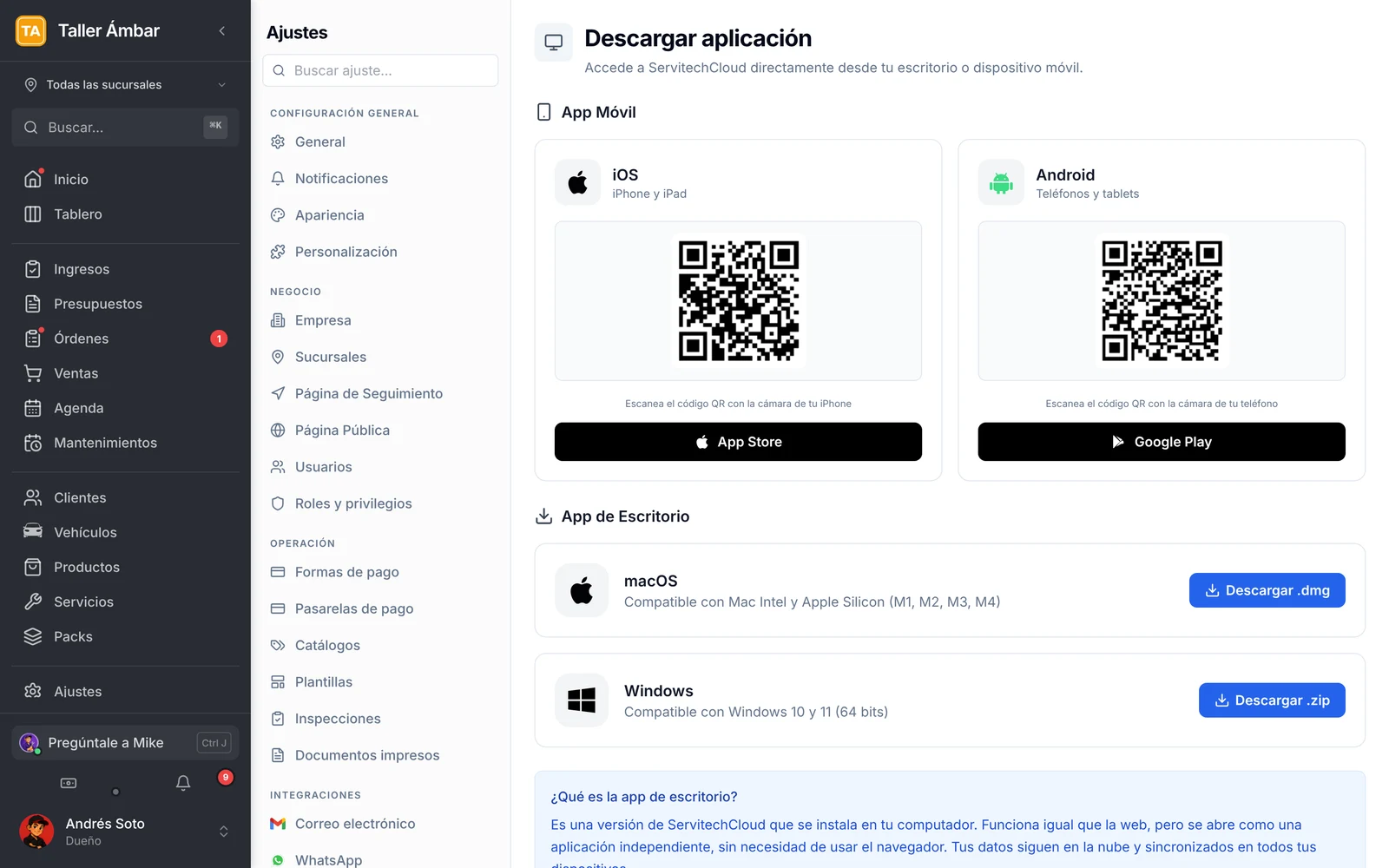The image size is (1389, 868).
Task: Focus the Buscar ajuste search field
Action: pyautogui.click(x=380, y=70)
